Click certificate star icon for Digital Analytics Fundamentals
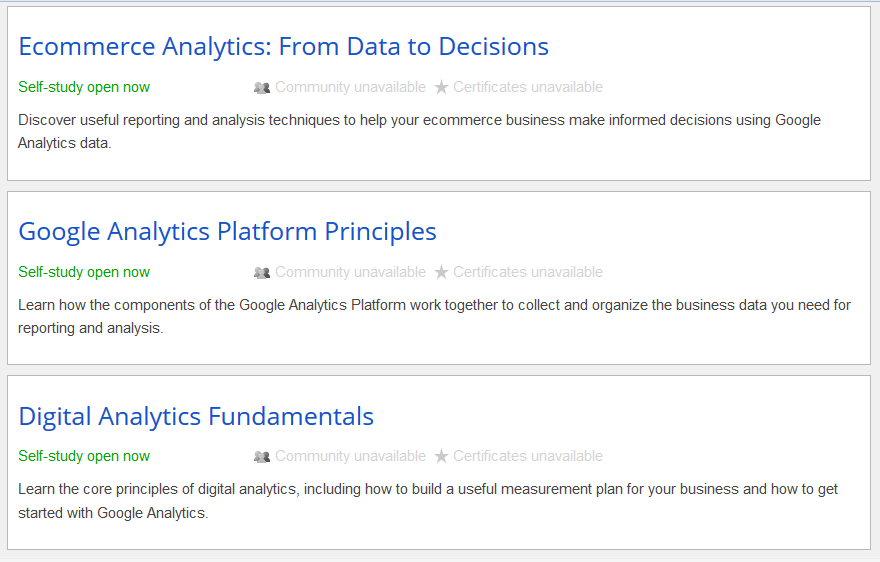The image size is (880, 562). (x=442, y=457)
